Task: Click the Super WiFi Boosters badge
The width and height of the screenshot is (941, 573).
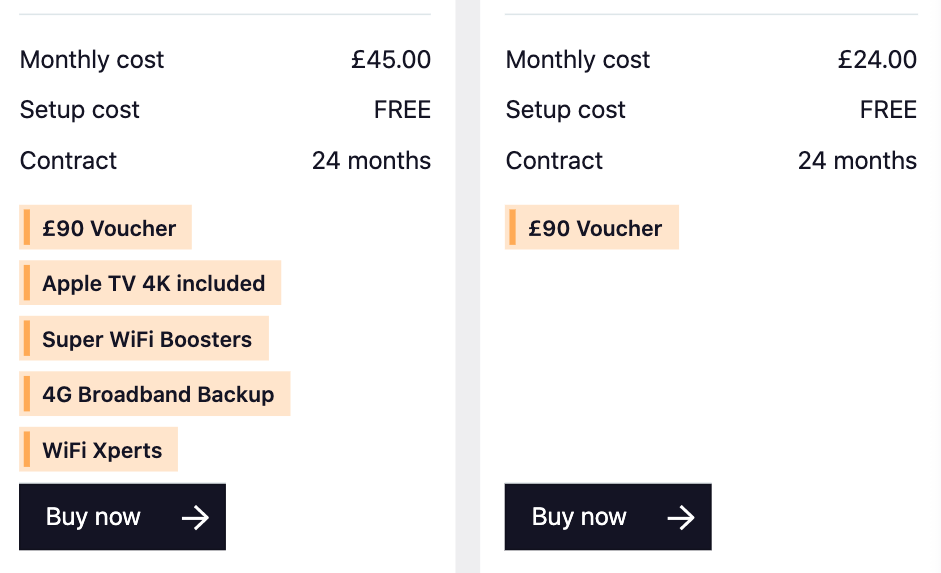Action: 145,339
